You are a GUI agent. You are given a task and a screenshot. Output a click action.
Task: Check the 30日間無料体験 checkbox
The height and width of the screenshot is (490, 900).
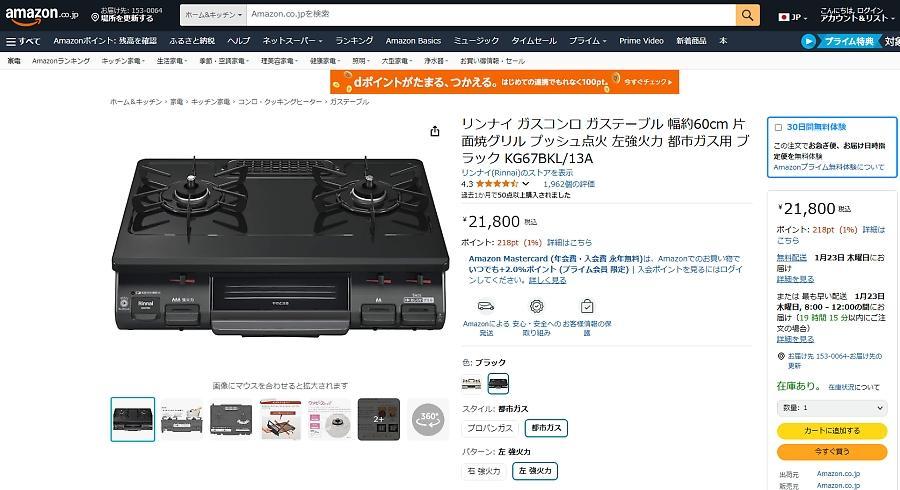(778, 127)
